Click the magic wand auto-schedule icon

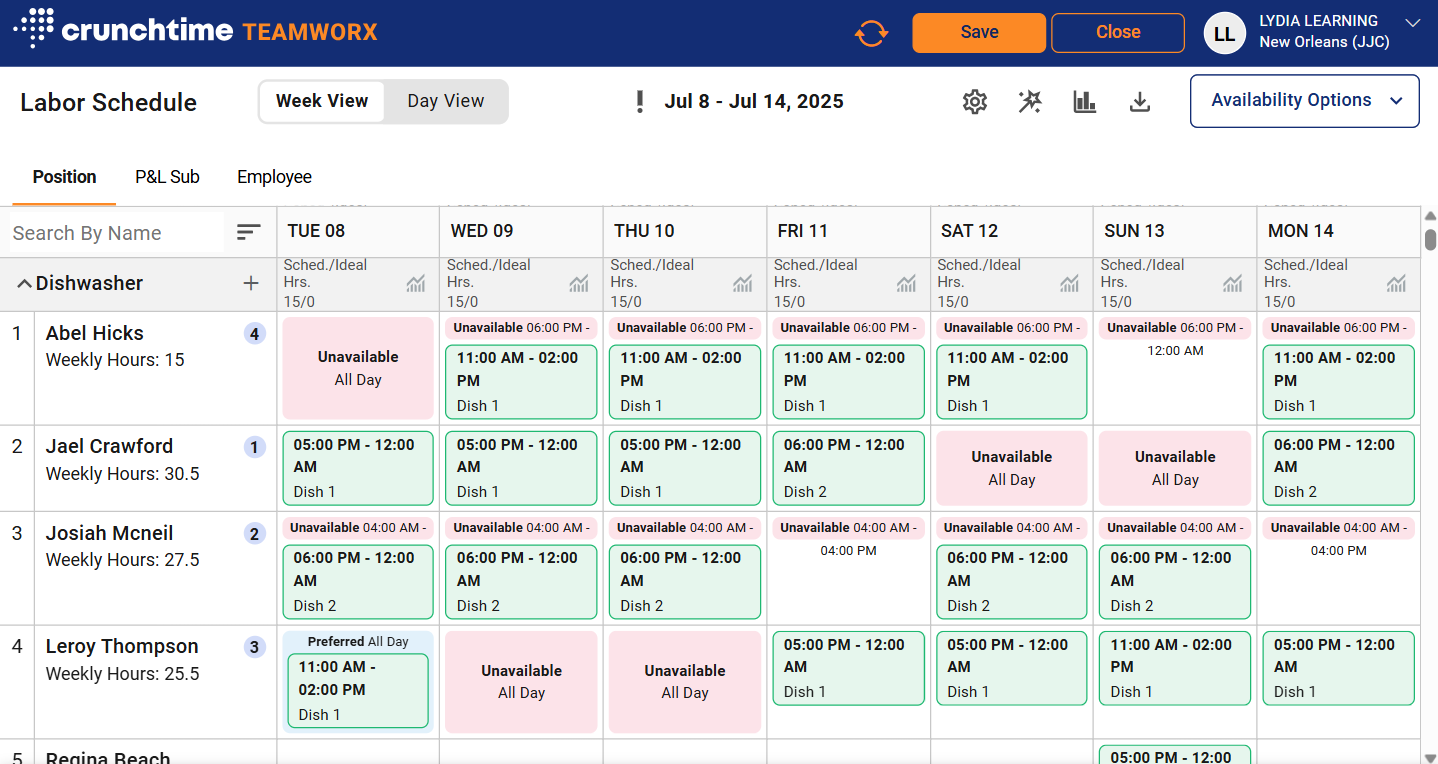1030,102
